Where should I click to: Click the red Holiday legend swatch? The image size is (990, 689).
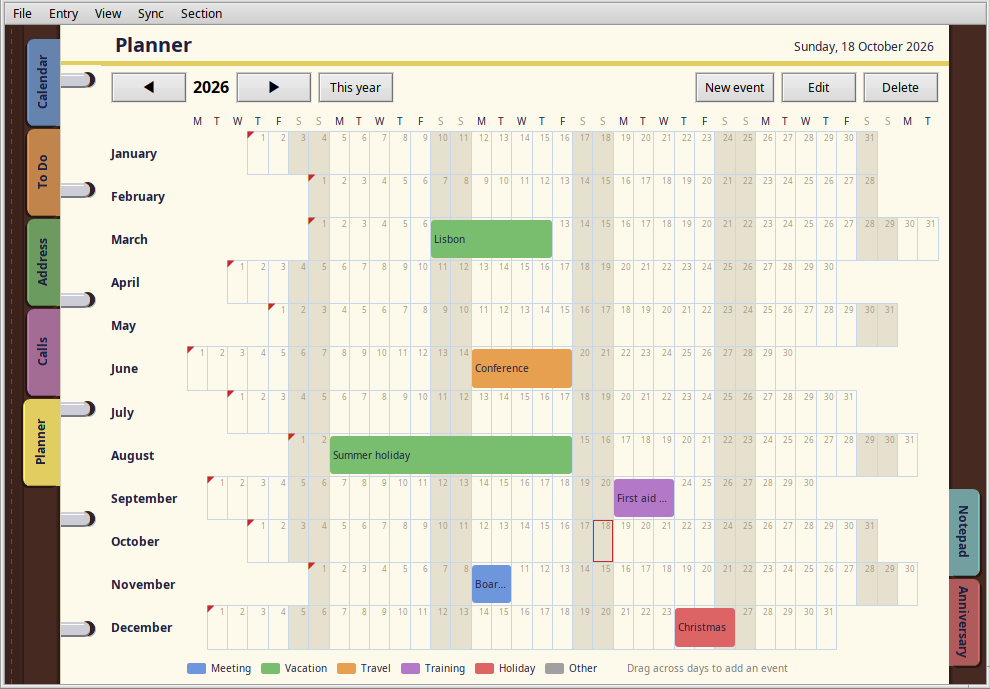click(484, 668)
